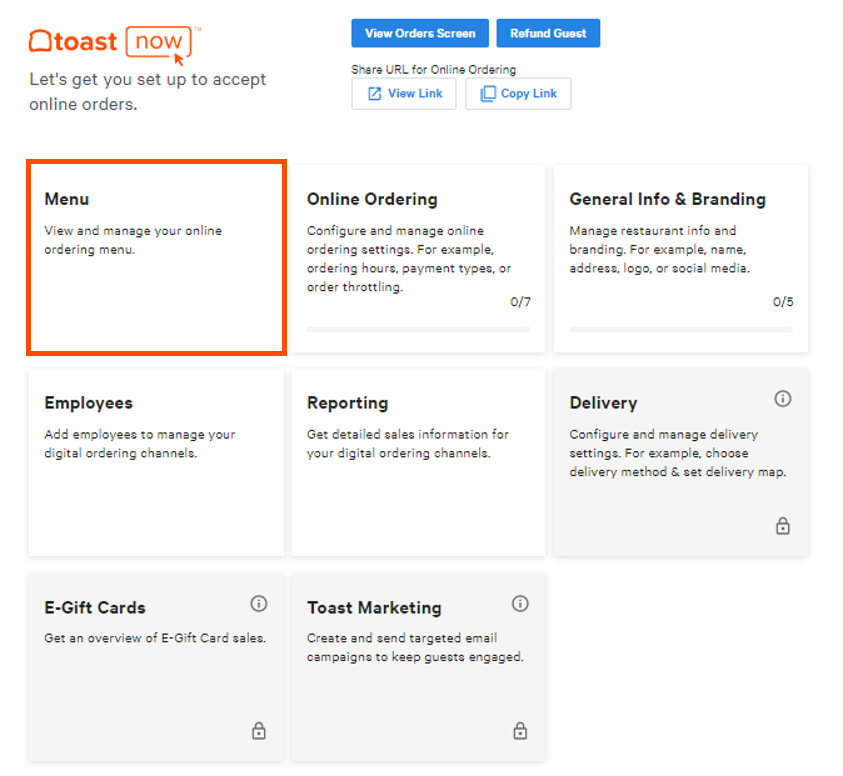This screenshot has width=843, height=776.
Task: Open the Reporting card
Action: (x=418, y=462)
